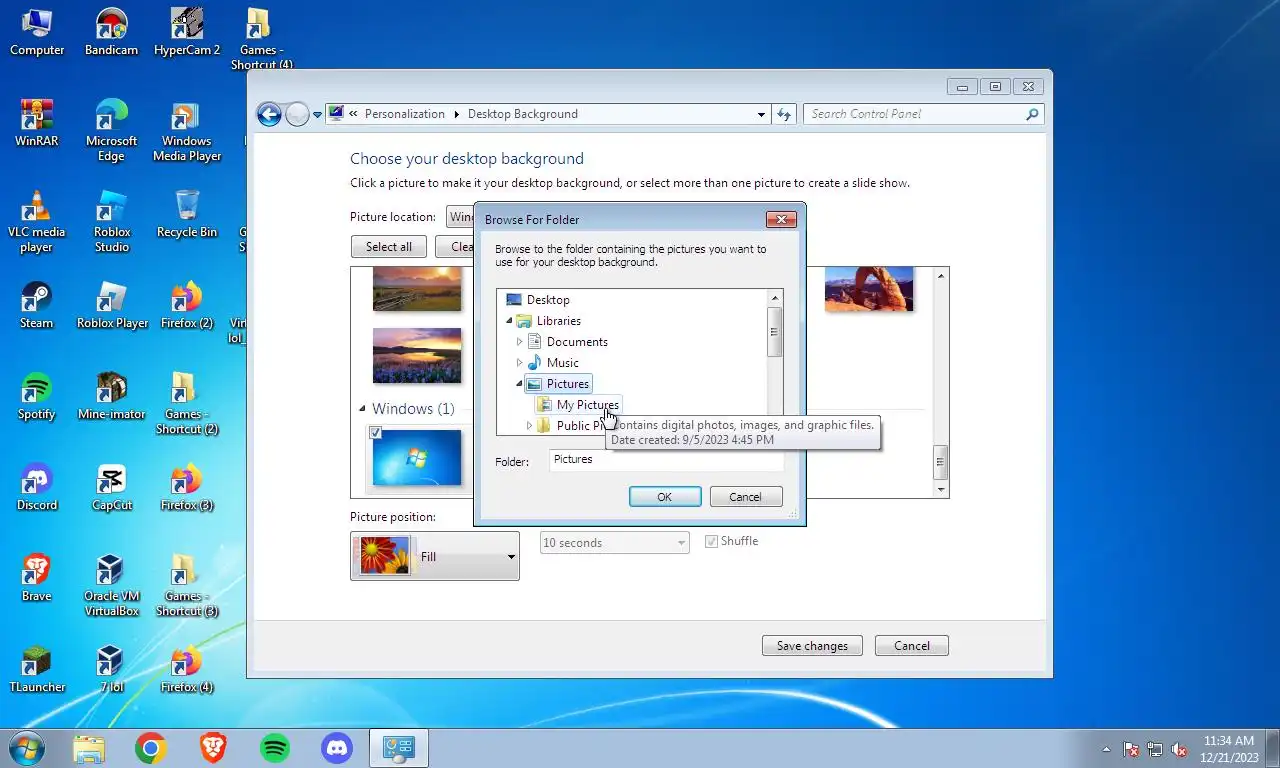Click OK in Browse For Folder

665,497
